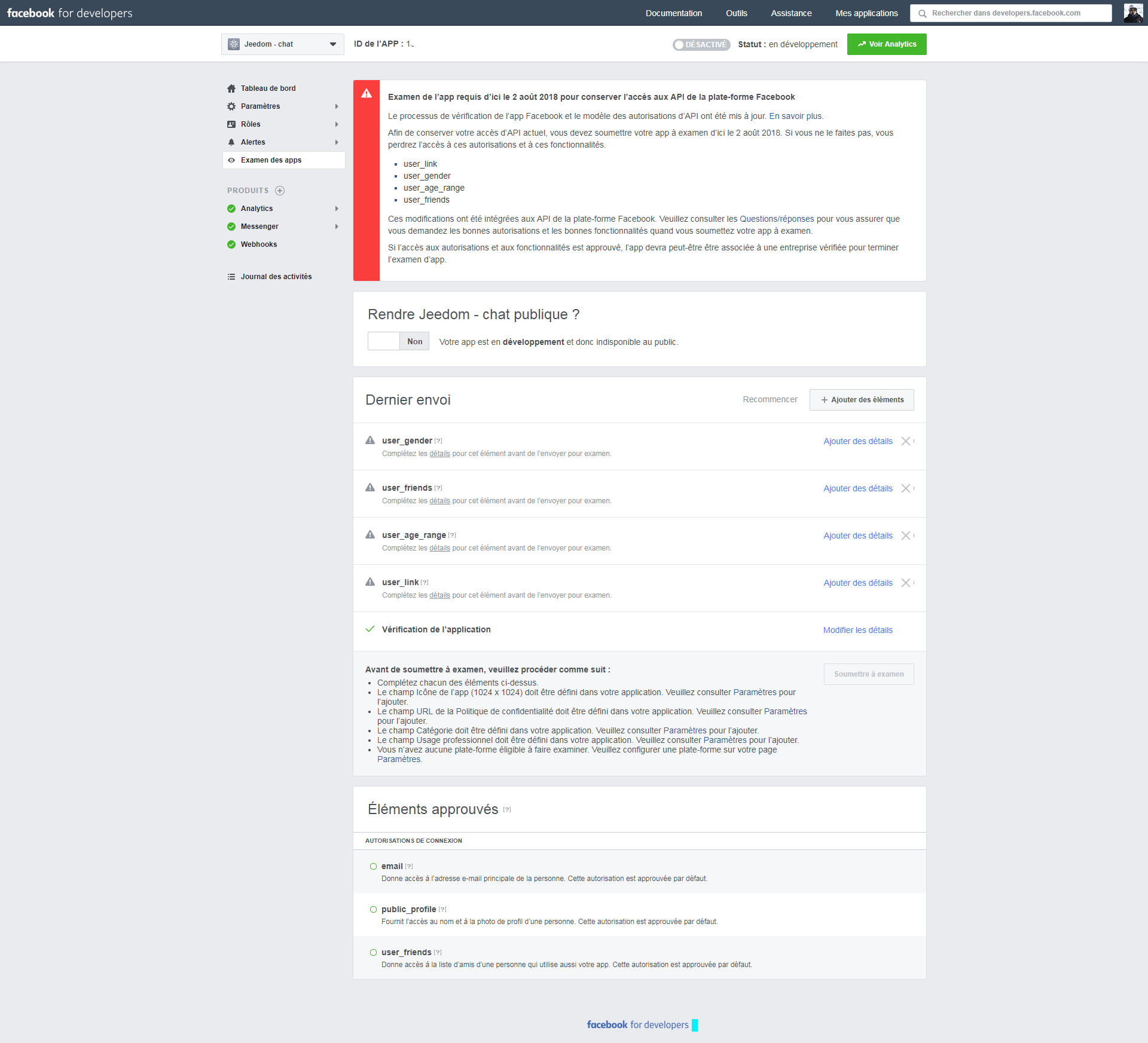The height and width of the screenshot is (1043, 1148).
Task: Click the approved user_friends circle indicator
Action: point(373,952)
